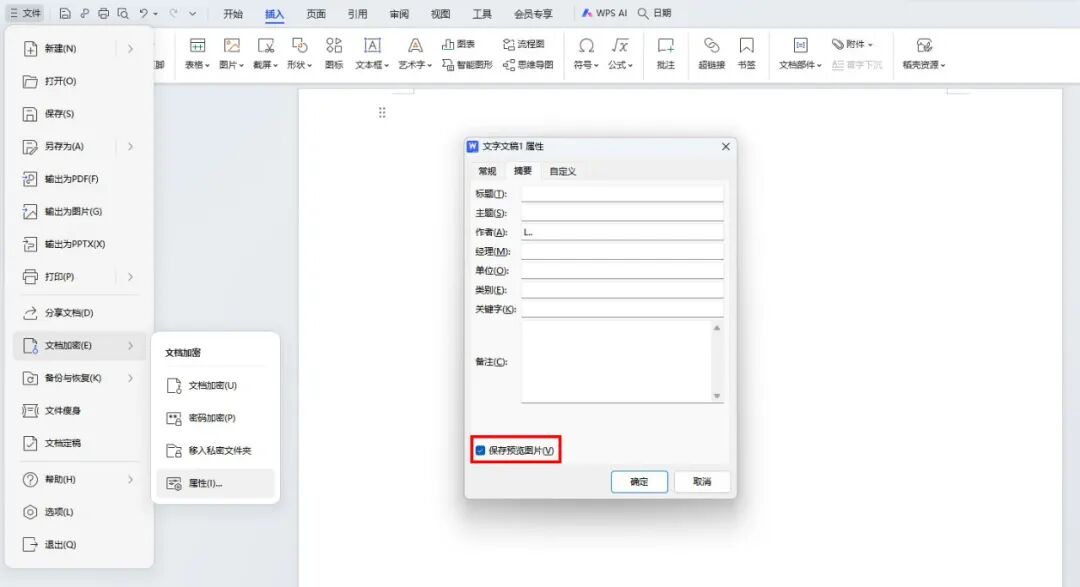Expand the 帮助(H) submenu arrow
The width and height of the screenshot is (1080, 587).
click(130, 479)
